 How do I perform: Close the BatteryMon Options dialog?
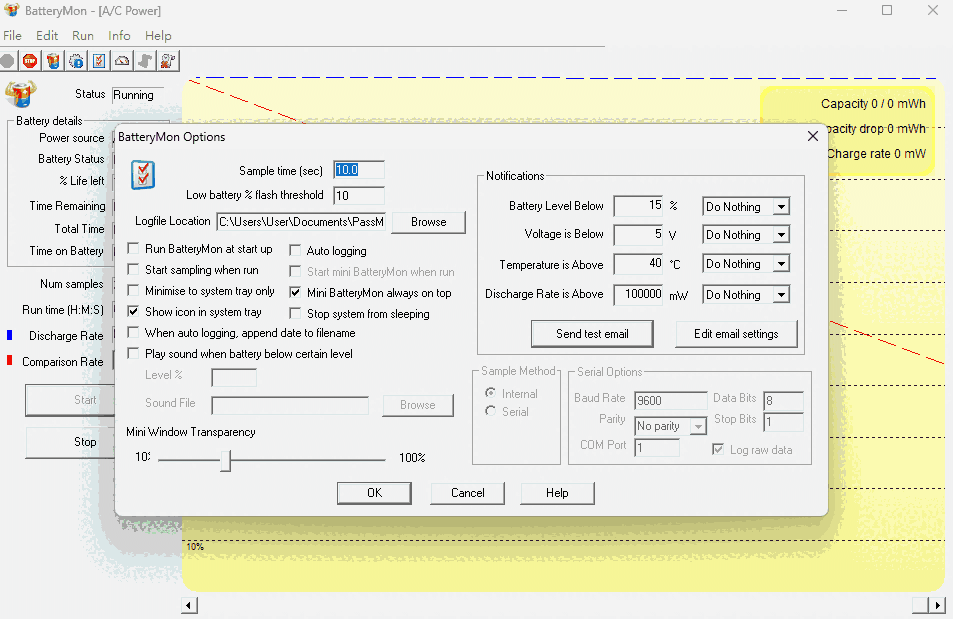coord(813,136)
